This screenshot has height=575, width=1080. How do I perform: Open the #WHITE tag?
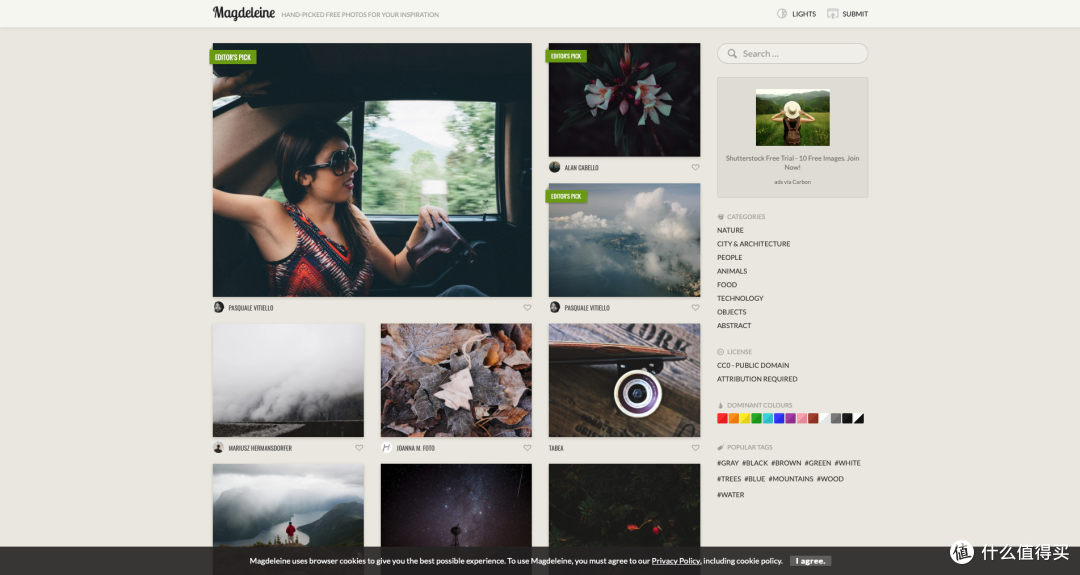[x=847, y=463]
